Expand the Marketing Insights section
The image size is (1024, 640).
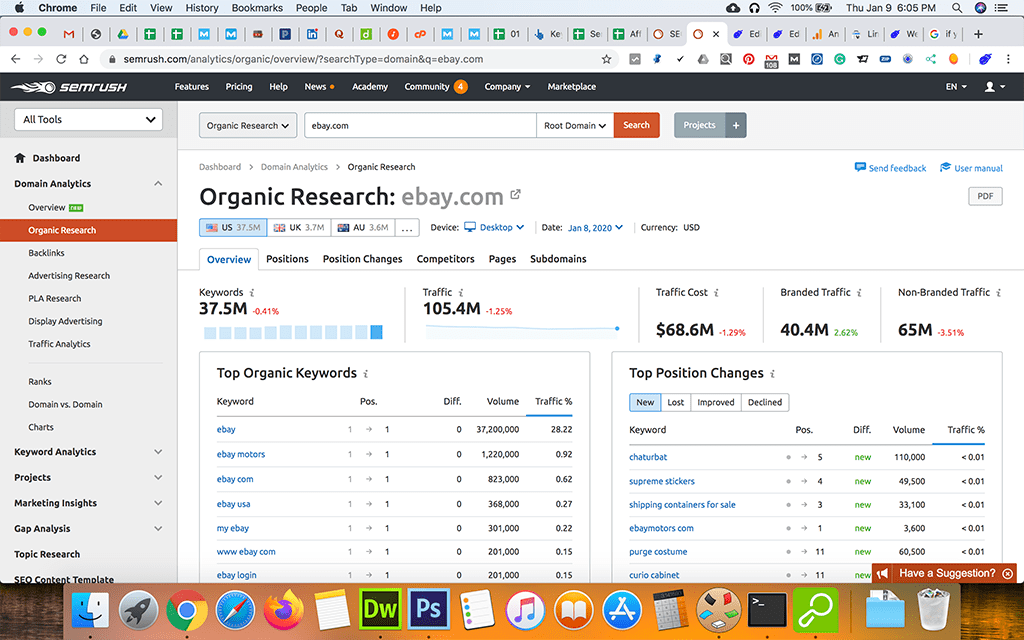click(x=158, y=503)
